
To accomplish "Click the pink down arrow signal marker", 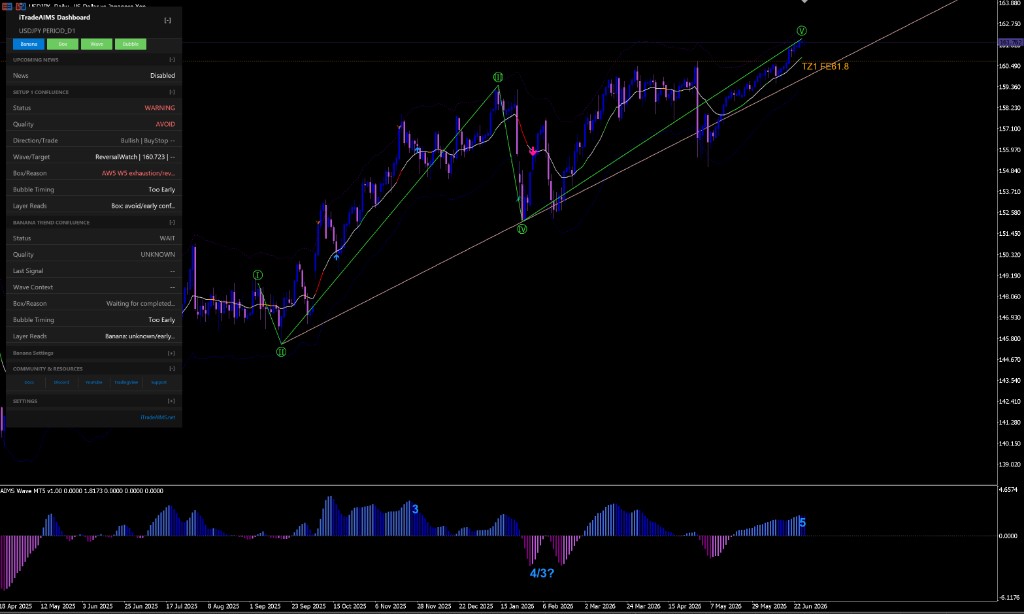I will point(533,152).
